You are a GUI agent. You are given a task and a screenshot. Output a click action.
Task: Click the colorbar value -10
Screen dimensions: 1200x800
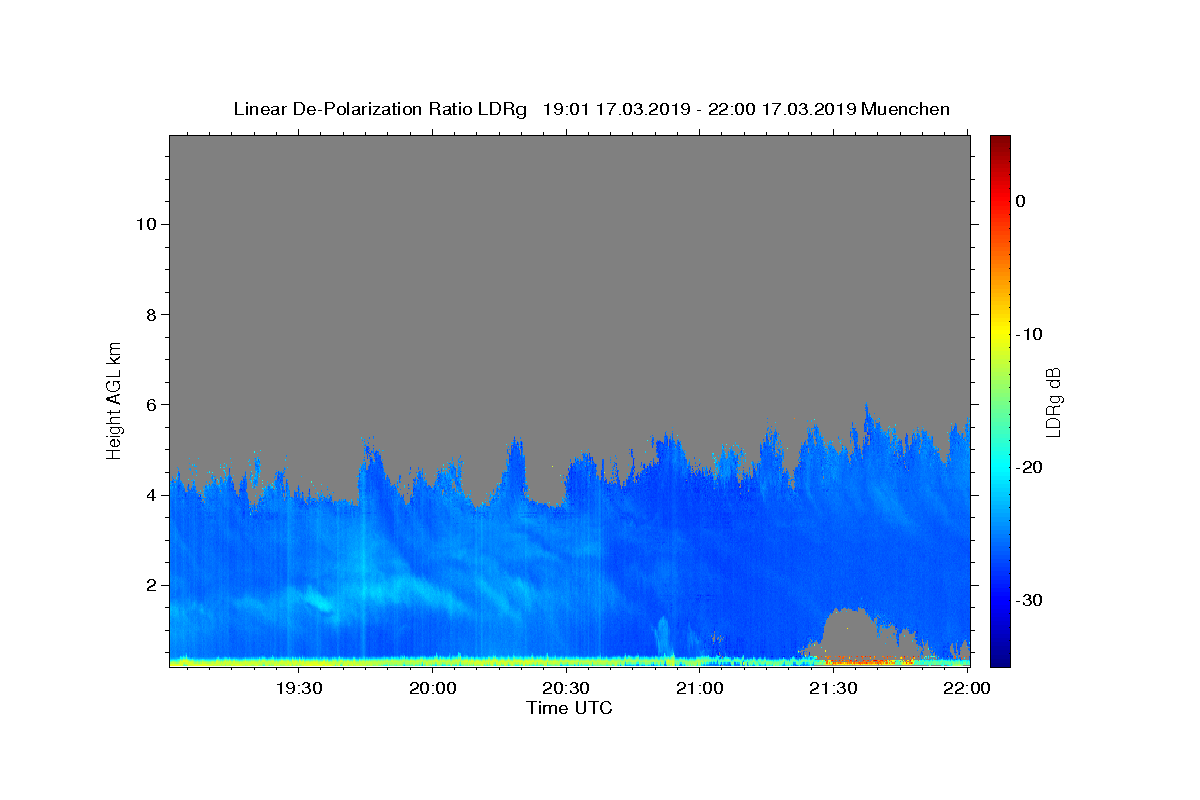[1028, 334]
